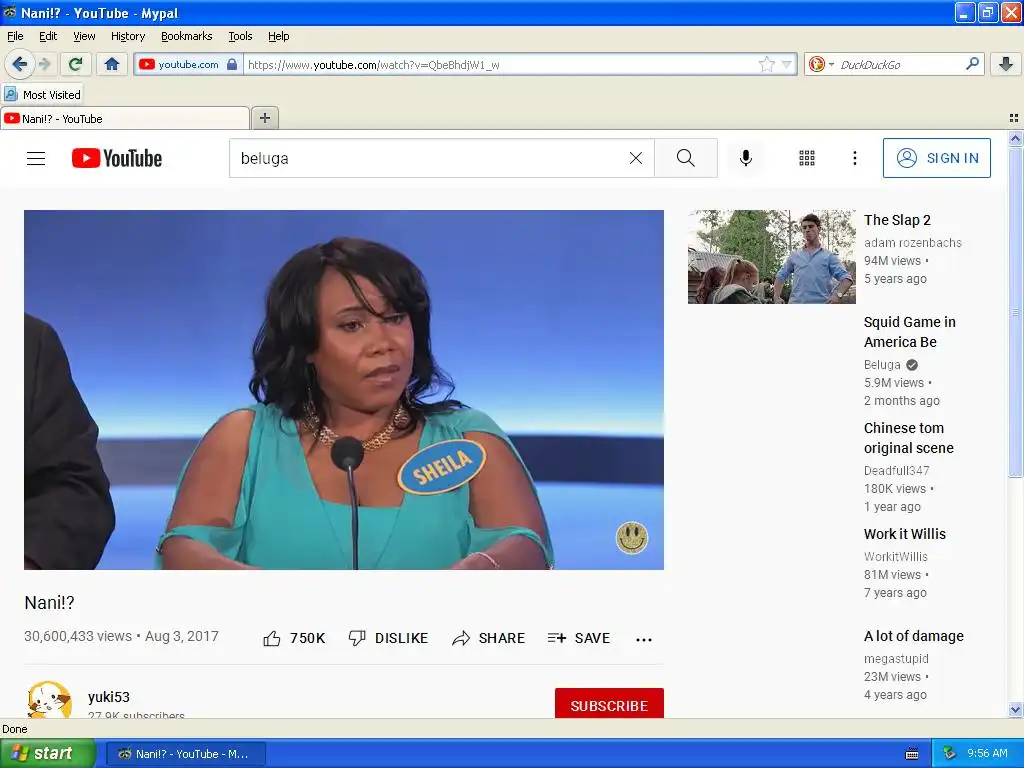Click the page scrollbar down arrow

point(1015,709)
